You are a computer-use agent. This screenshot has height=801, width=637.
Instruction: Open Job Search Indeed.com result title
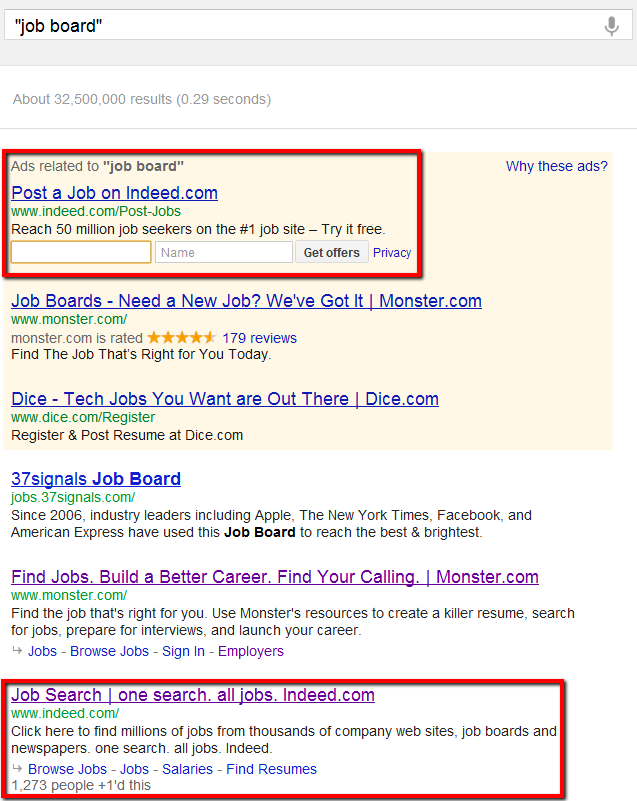coord(193,695)
